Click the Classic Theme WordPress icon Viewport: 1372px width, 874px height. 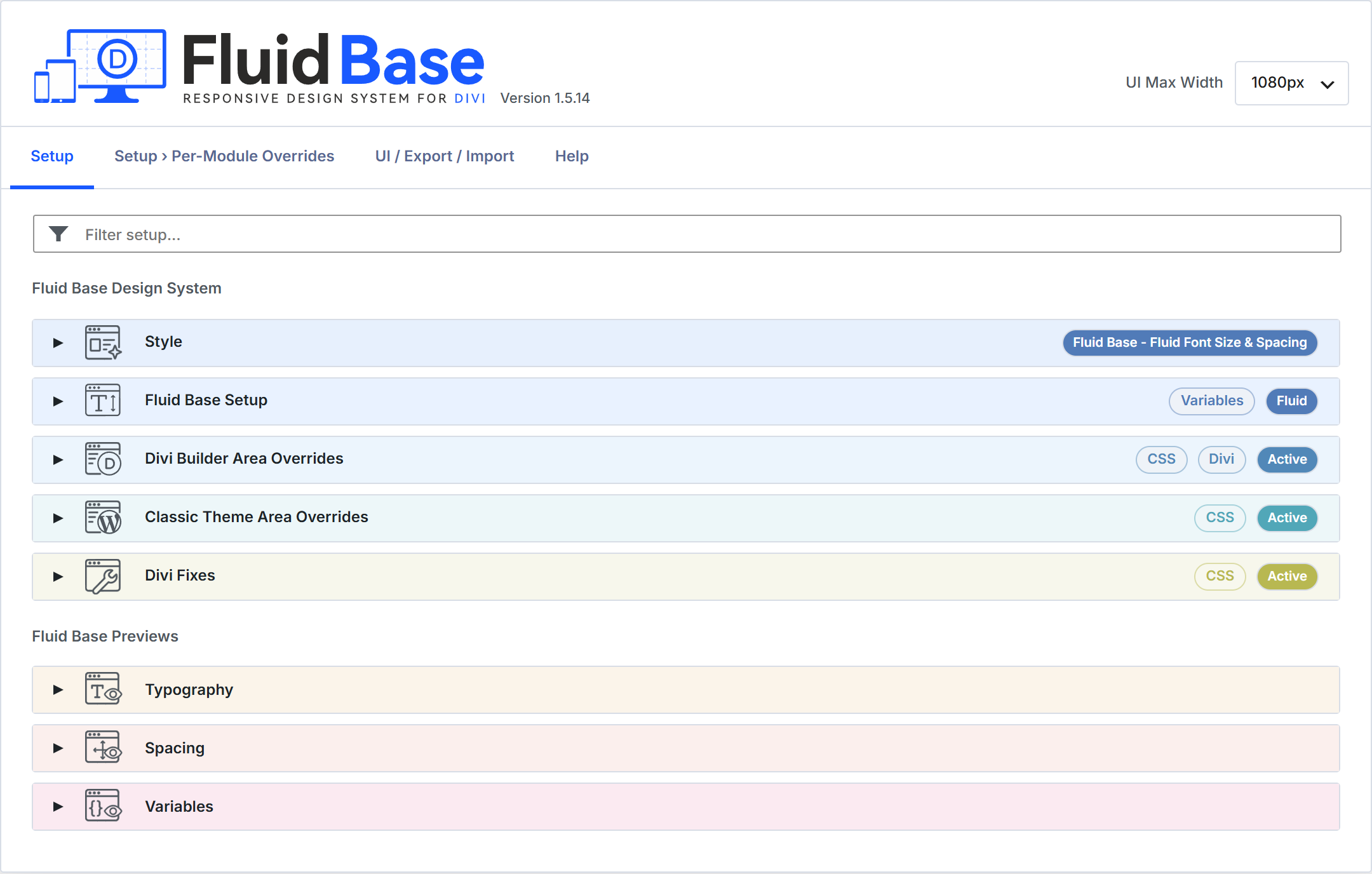(x=103, y=518)
